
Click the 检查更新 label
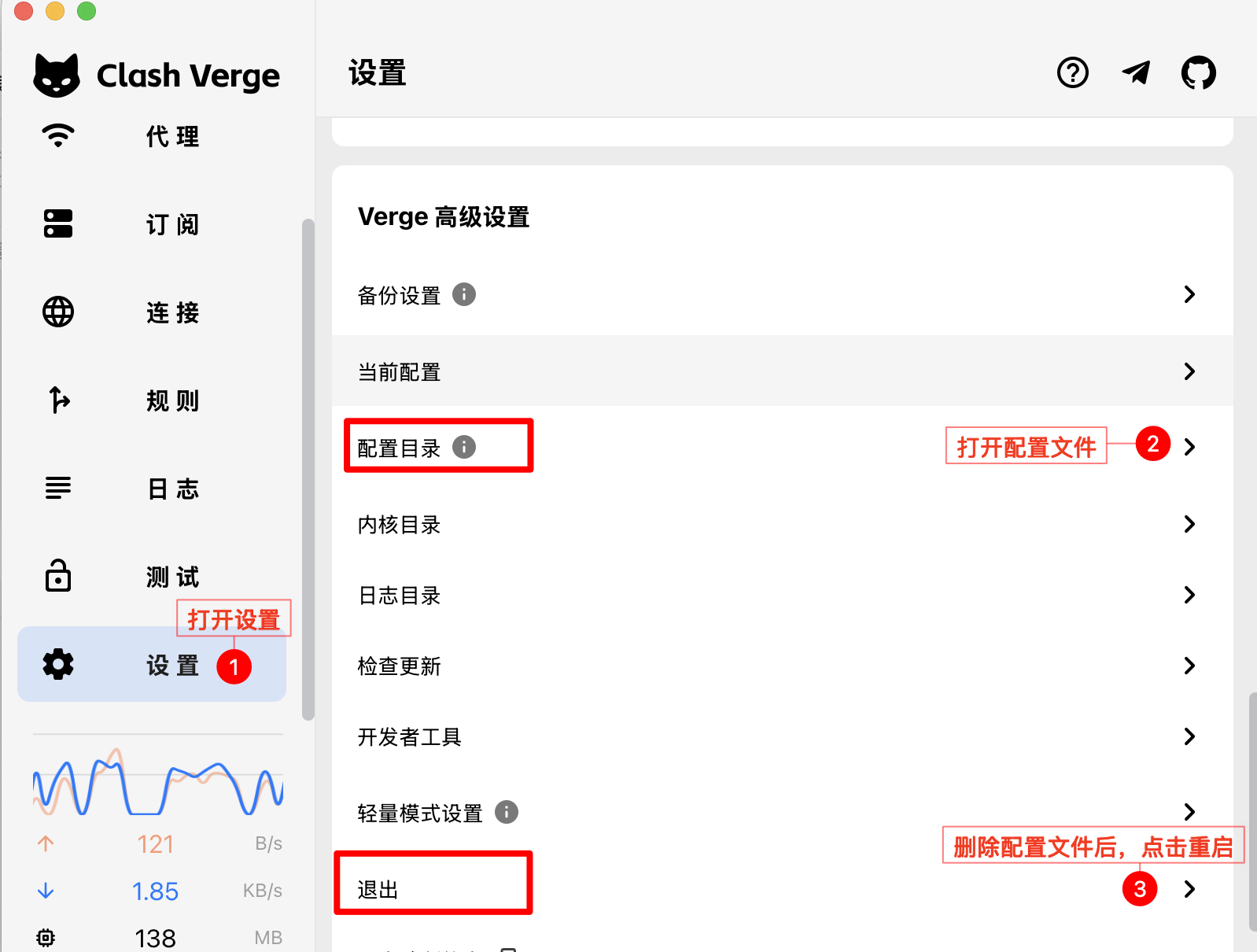[x=399, y=666]
